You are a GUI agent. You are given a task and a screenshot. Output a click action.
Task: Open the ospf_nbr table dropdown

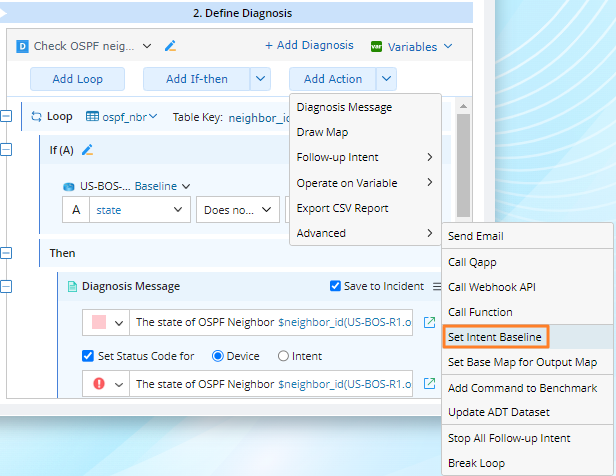click(153, 116)
